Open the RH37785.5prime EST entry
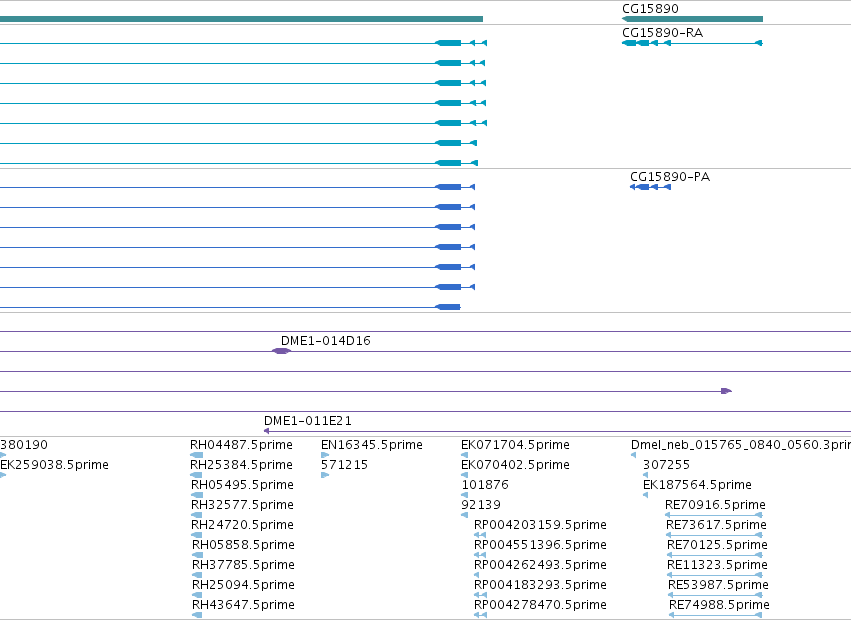 point(243,565)
